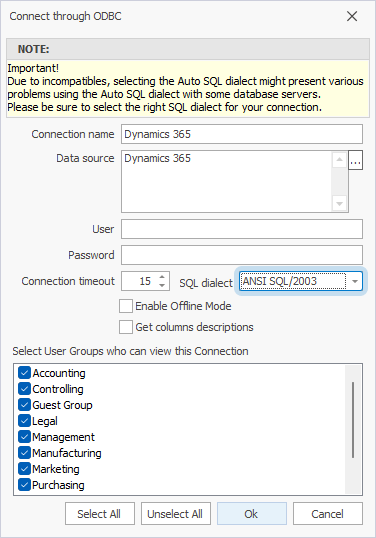Enable Offline Mode checkbox

pyautogui.click(x=126, y=306)
